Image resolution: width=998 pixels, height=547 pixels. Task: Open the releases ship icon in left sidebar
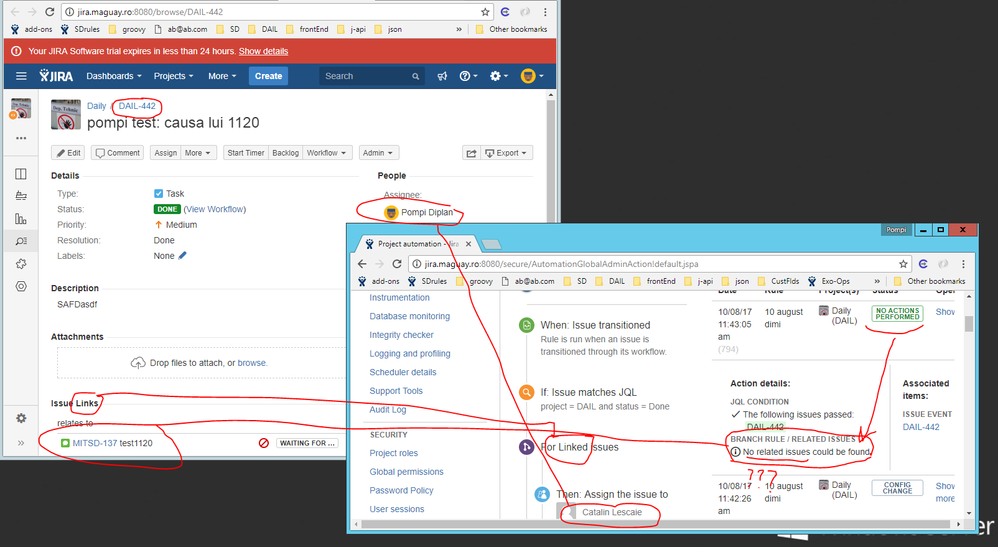(21, 196)
